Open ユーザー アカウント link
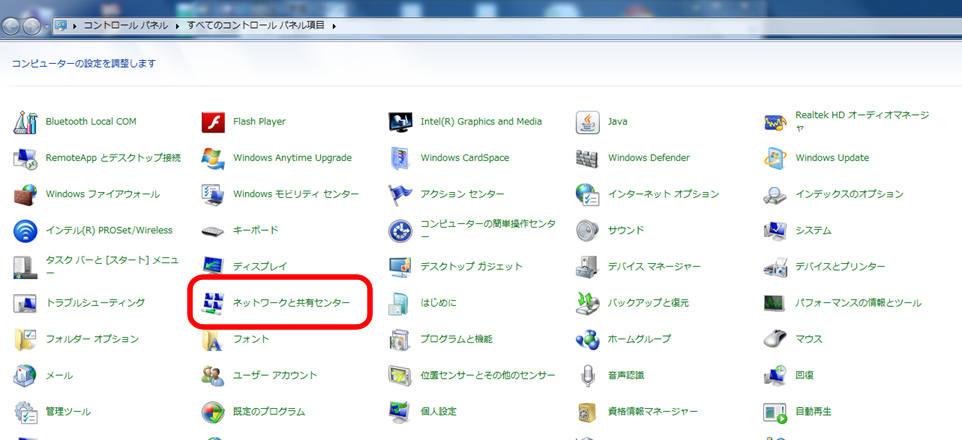The height and width of the screenshot is (440, 962). click(x=275, y=376)
